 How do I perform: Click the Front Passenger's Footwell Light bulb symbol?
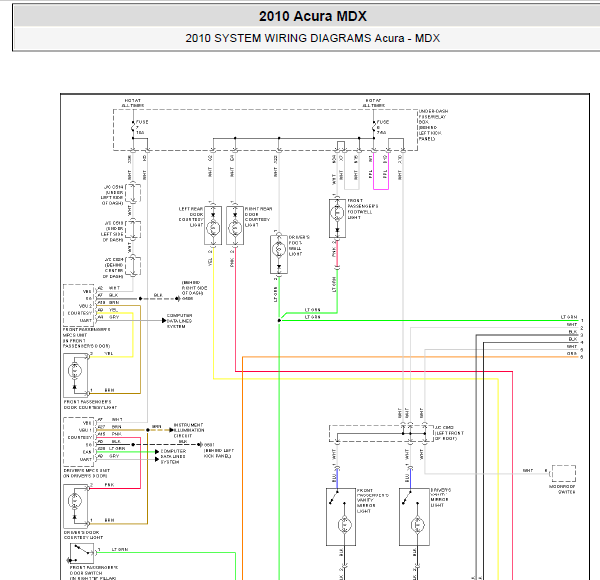[337, 212]
